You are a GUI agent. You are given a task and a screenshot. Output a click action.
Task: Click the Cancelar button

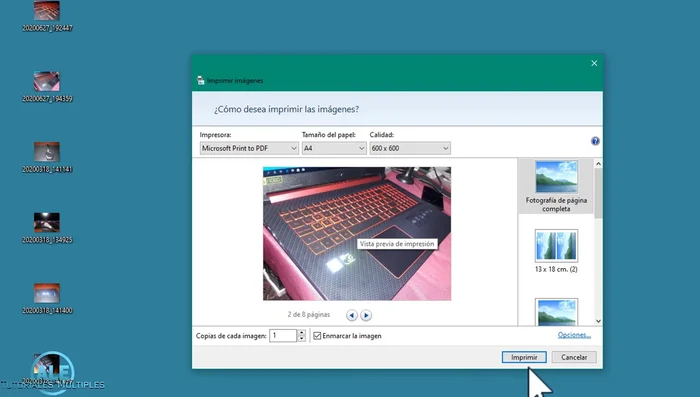(574, 357)
